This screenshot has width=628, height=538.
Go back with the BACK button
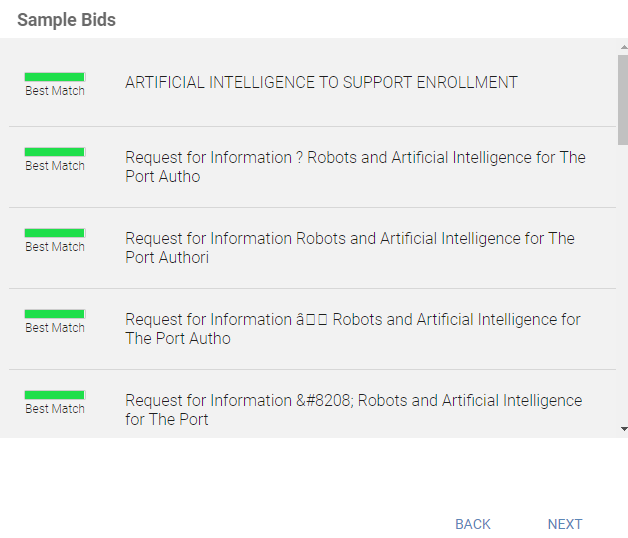tap(473, 524)
